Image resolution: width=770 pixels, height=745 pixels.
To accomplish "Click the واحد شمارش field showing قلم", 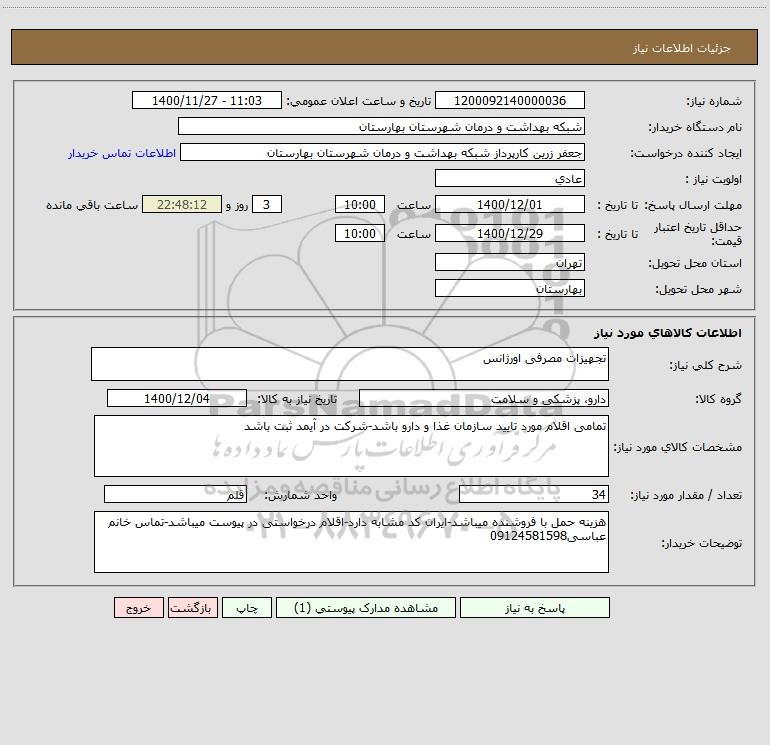I will pyautogui.click(x=175, y=495).
